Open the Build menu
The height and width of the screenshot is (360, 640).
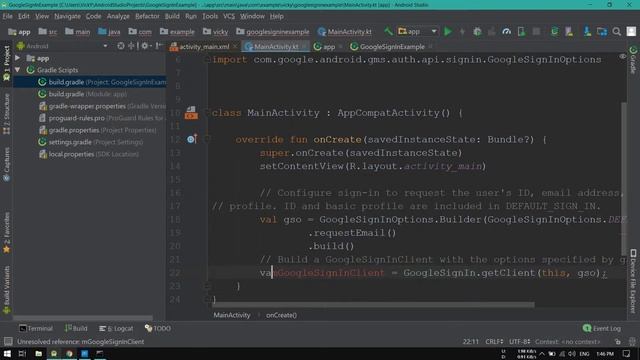172,16
